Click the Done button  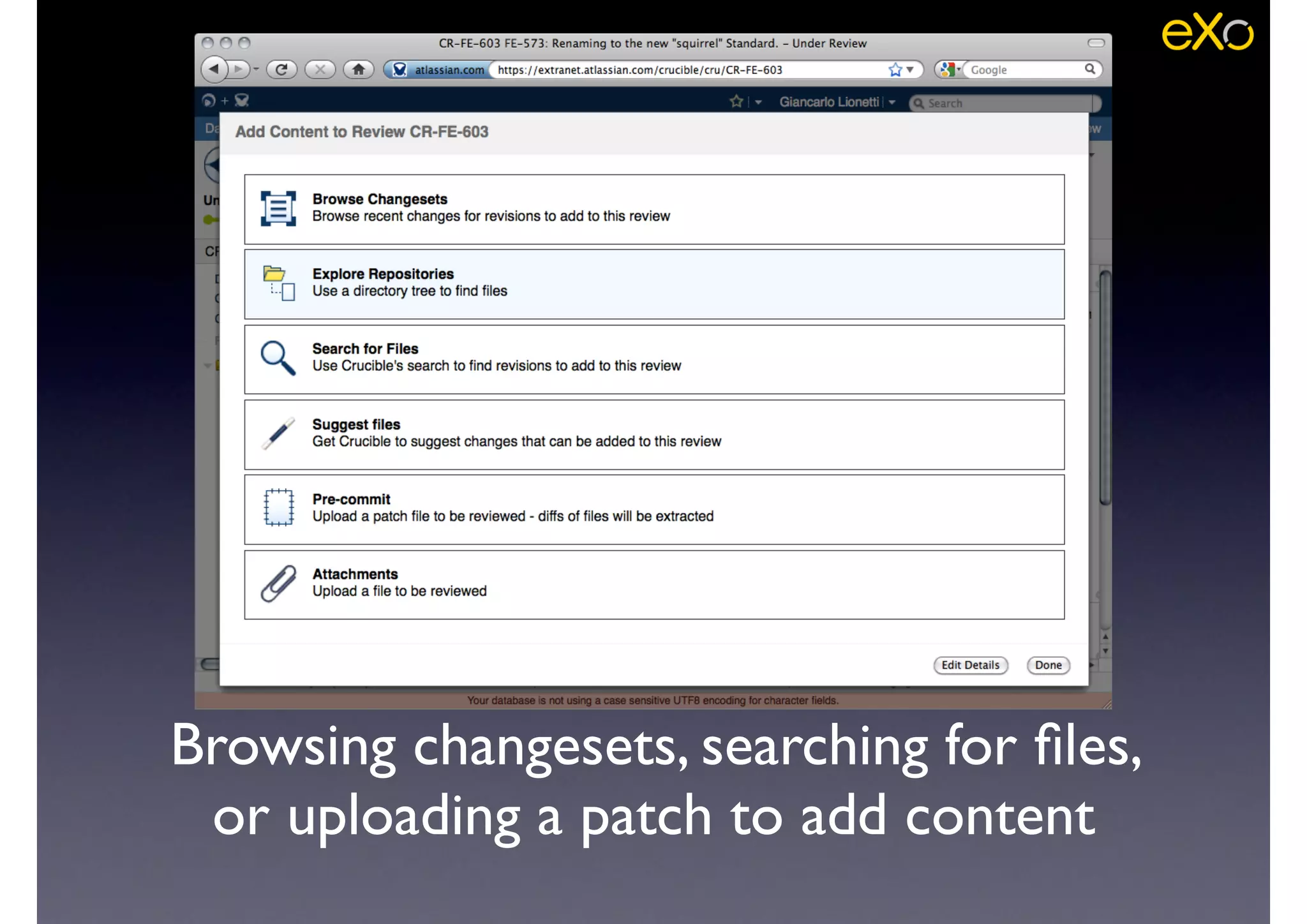click(1049, 665)
